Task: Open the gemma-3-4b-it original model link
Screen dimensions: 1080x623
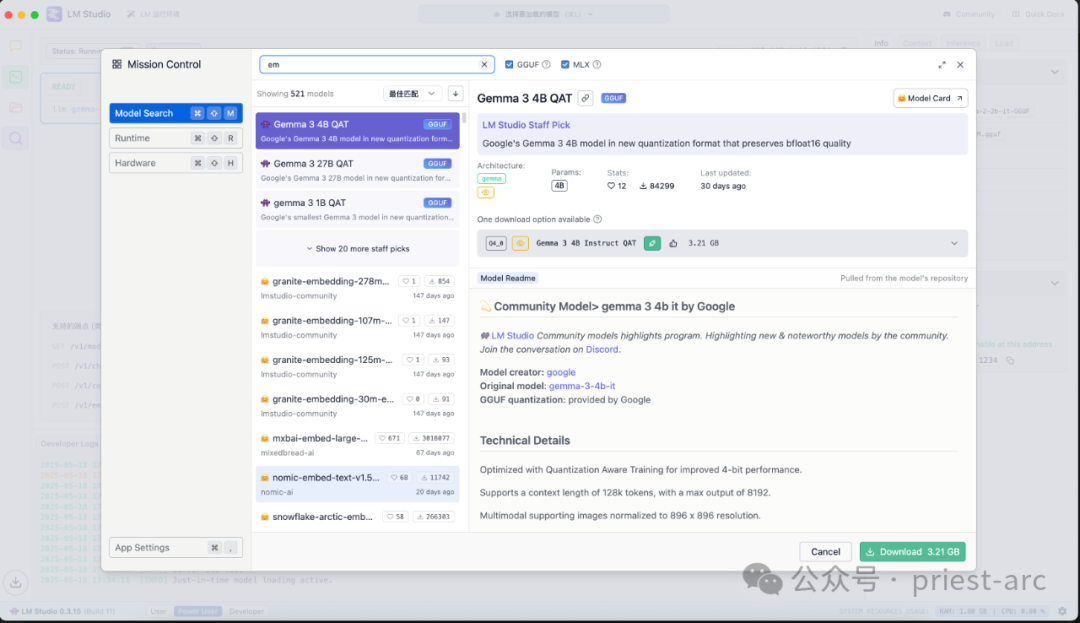Action: pyautogui.click(x=581, y=386)
